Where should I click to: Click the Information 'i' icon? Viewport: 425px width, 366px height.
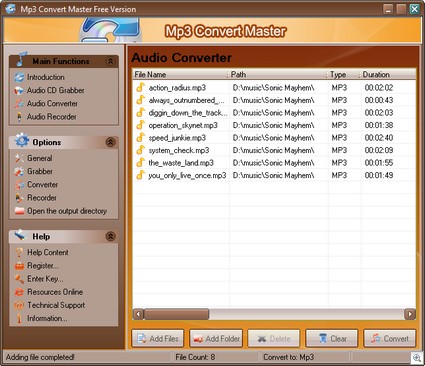pyautogui.click(x=19, y=319)
